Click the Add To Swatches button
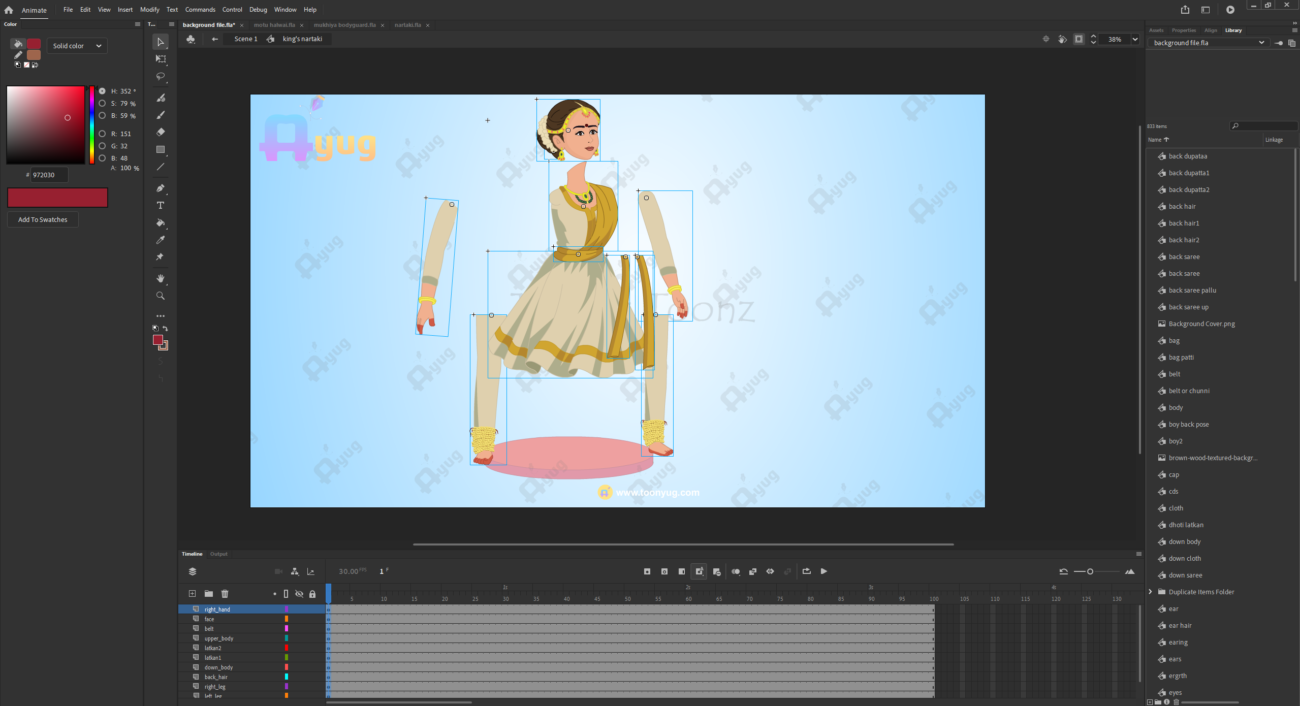This screenshot has height=706, width=1300. coord(43,219)
